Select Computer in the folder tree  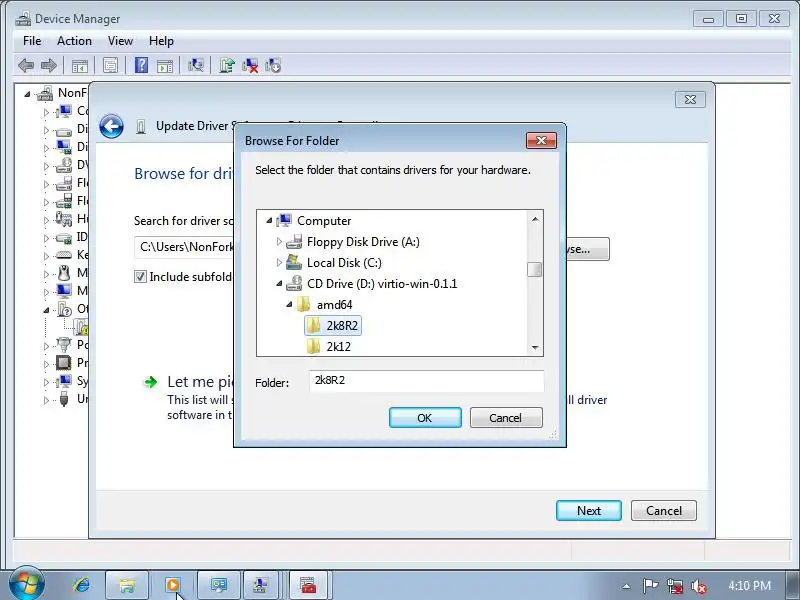tap(324, 221)
